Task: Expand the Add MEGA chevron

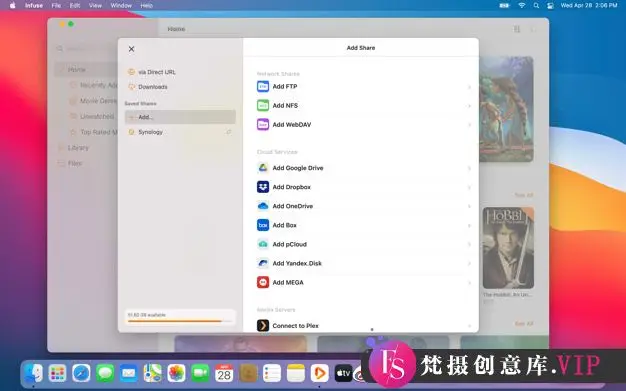Action: click(x=470, y=283)
